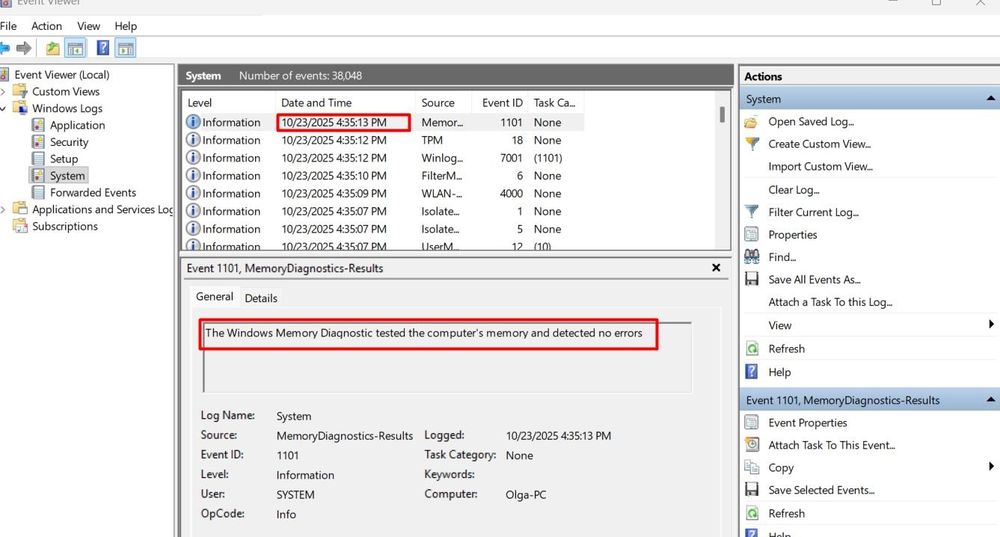The height and width of the screenshot is (537, 1000).
Task: Click the Properties page icon in System actions
Action: pos(752,235)
